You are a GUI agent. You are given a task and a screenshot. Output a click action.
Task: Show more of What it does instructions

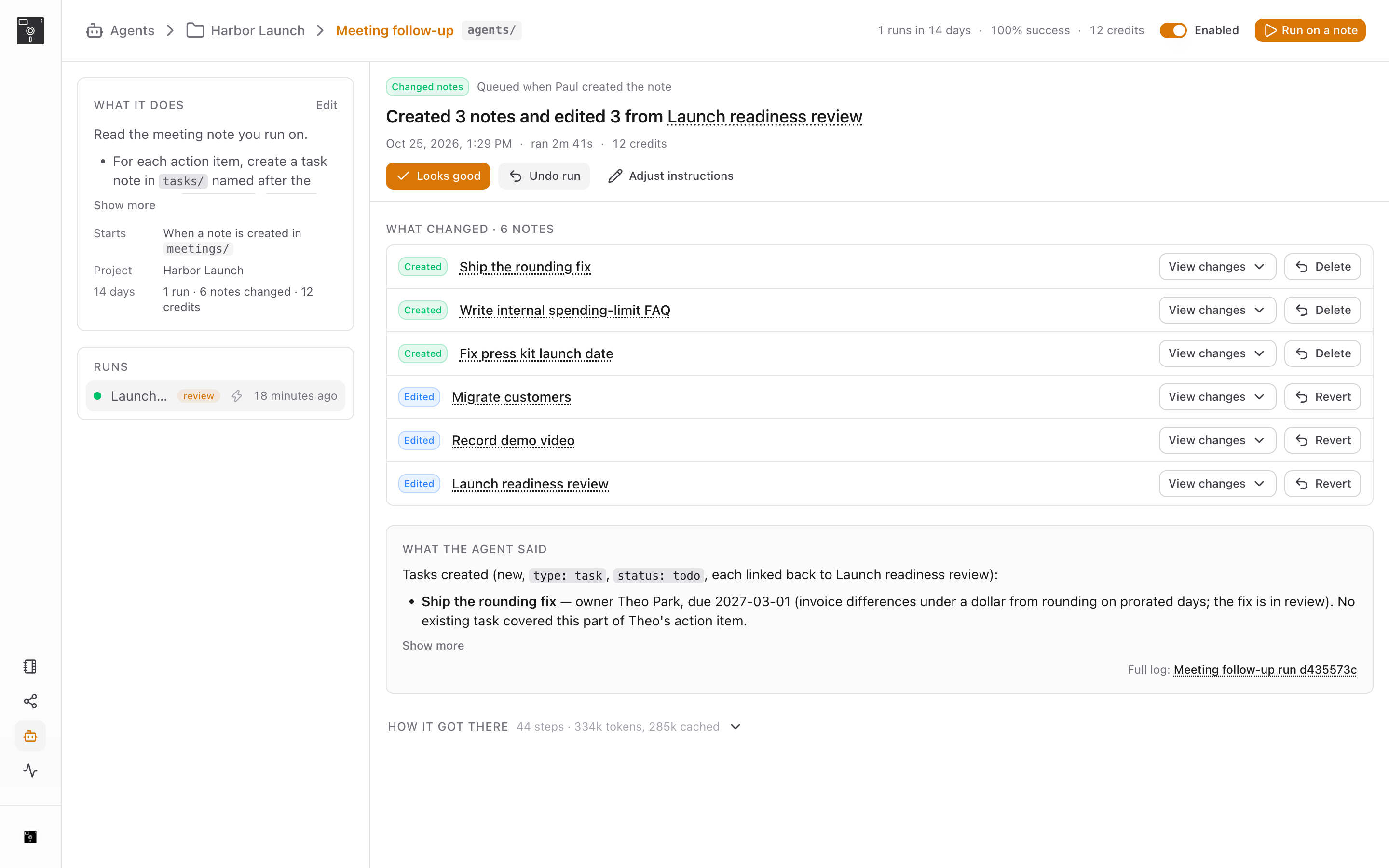[x=124, y=205]
